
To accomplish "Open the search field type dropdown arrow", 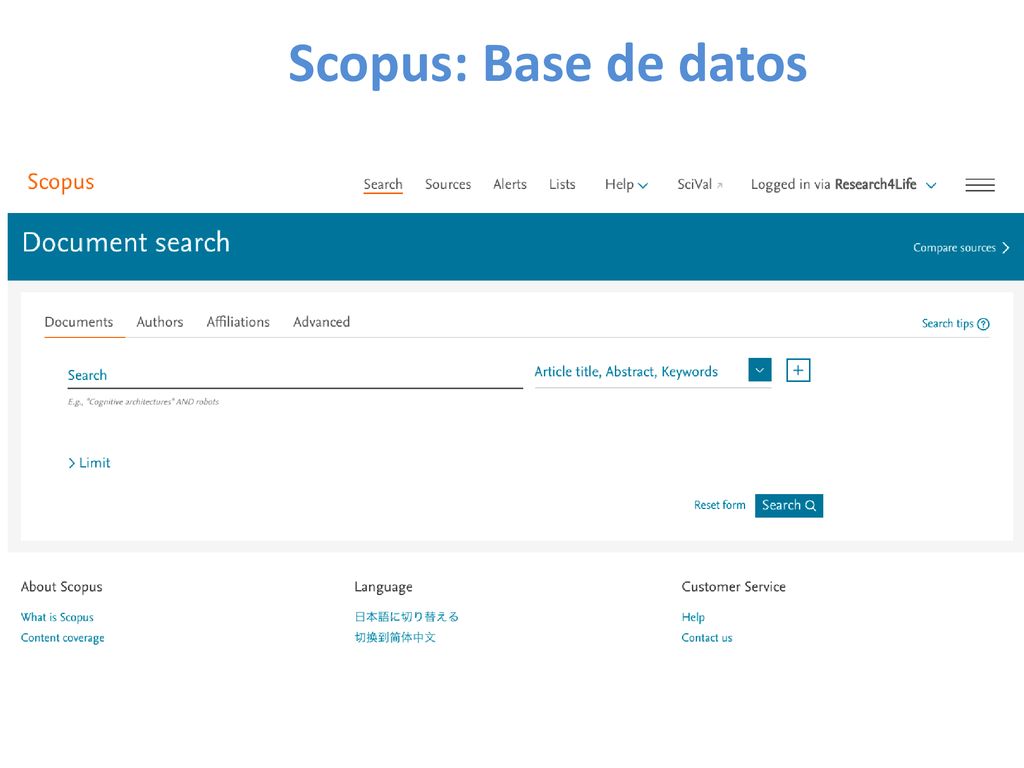I will 760,370.
